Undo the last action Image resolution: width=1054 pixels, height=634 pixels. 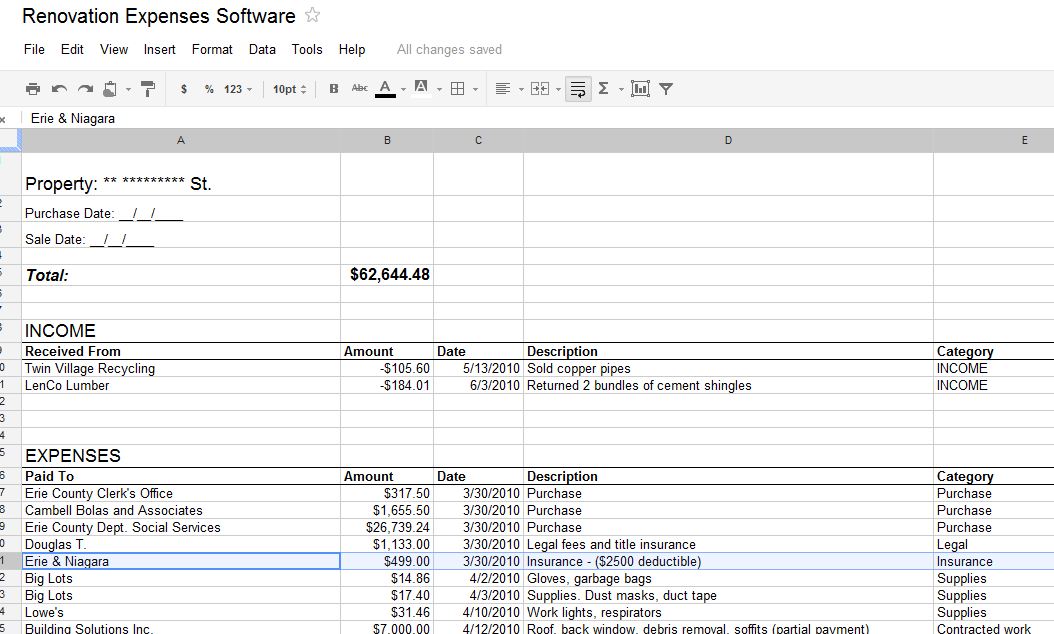tap(59, 89)
